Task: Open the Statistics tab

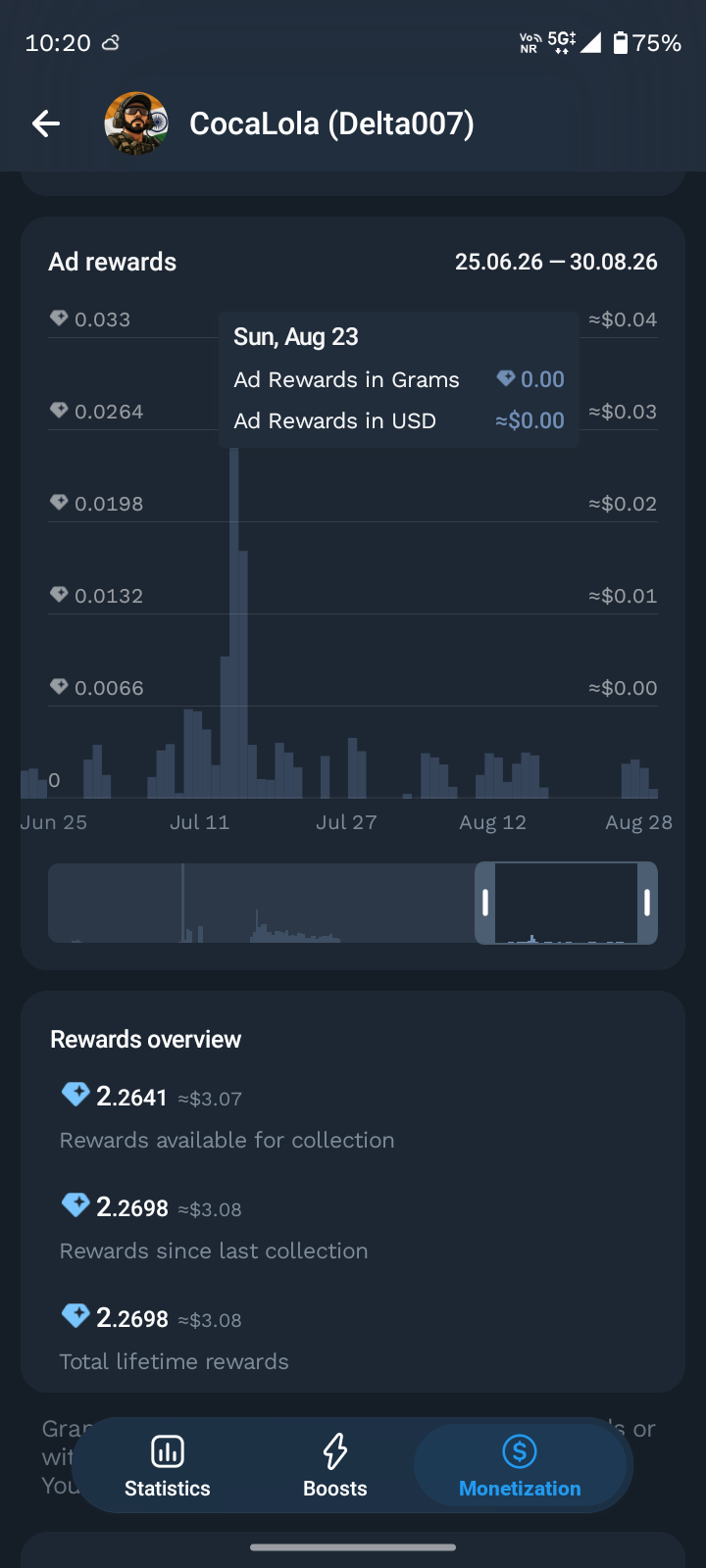Action: click(x=168, y=1466)
